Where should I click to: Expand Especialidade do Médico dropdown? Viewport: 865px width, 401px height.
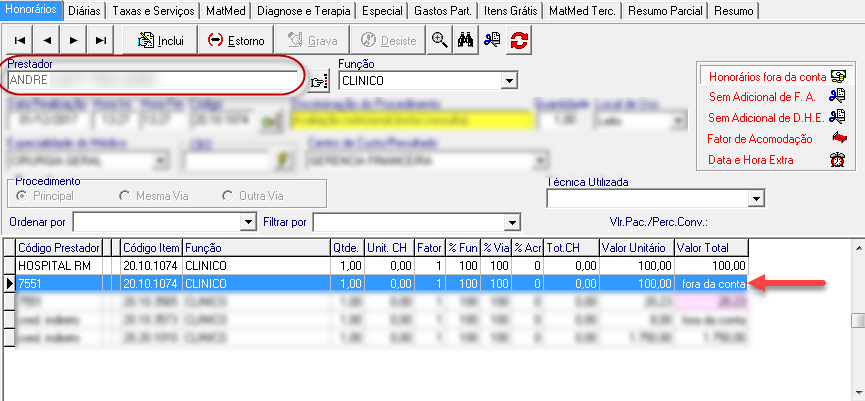point(161,161)
